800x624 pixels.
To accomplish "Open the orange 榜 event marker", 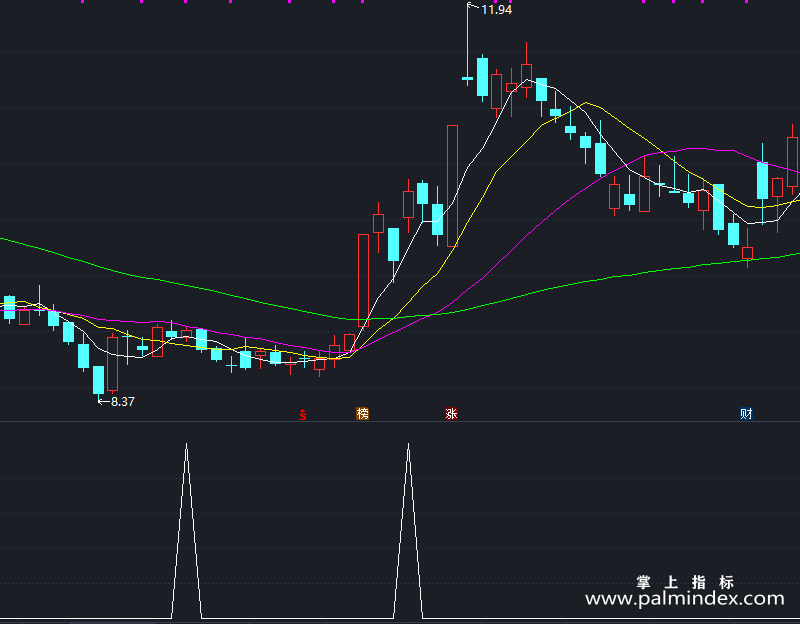I will (x=362, y=413).
